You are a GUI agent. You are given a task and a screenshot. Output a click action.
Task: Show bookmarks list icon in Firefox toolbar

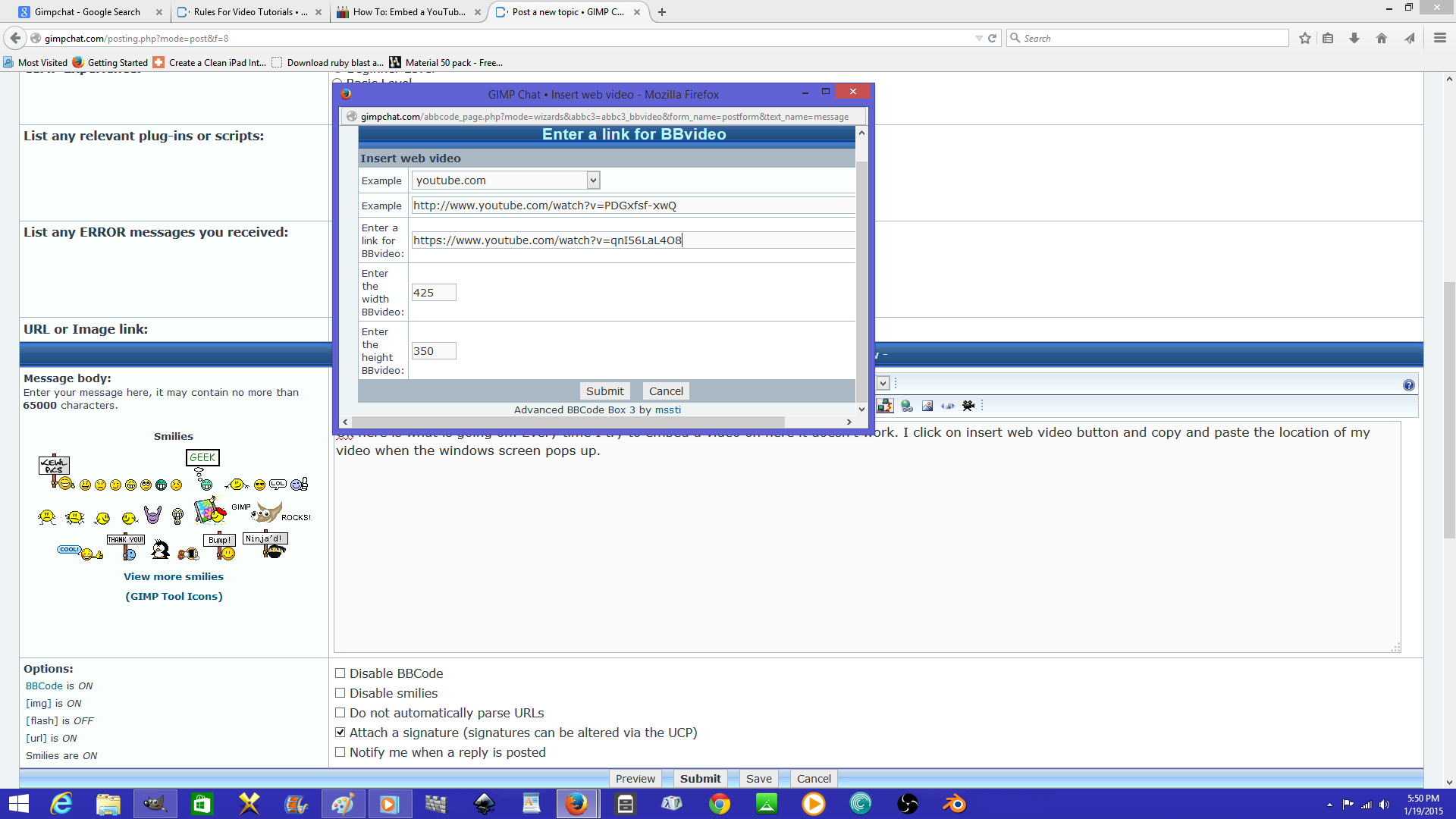coord(1328,38)
